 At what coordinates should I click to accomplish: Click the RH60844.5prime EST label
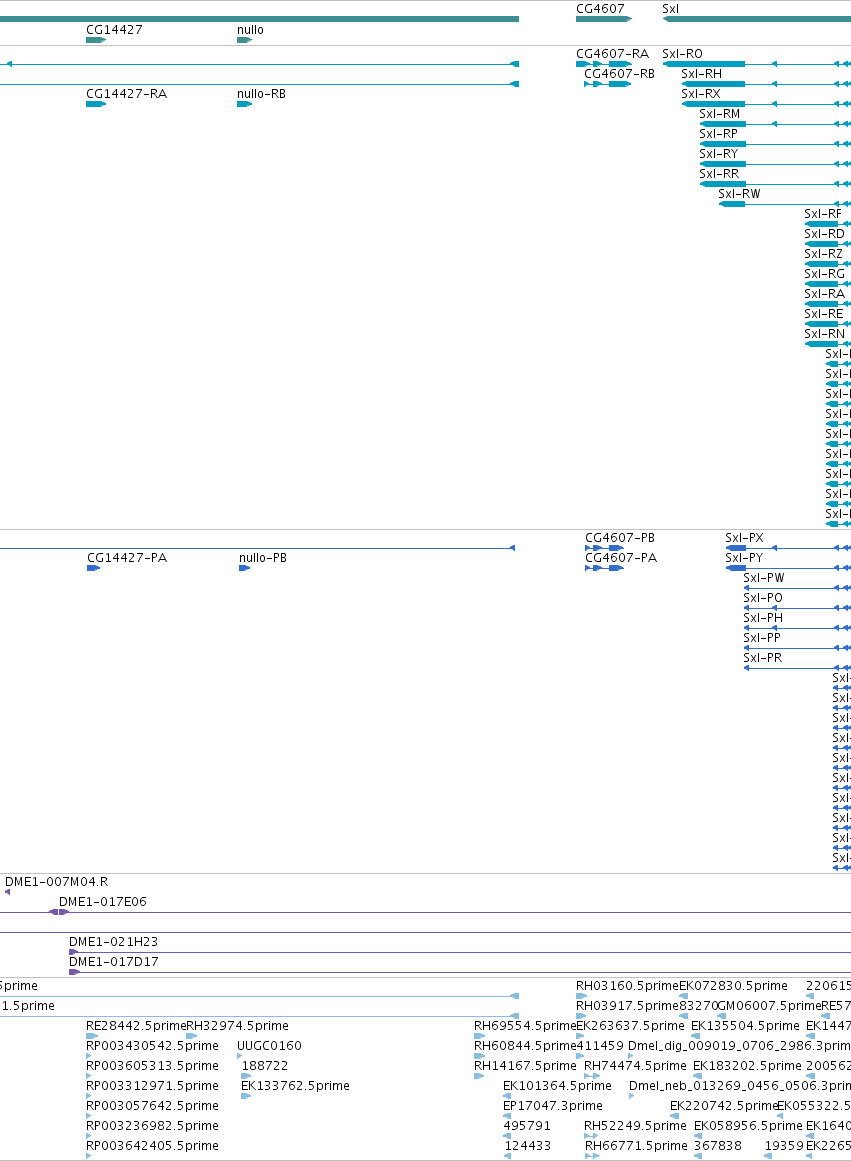[x=524, y=1046]
